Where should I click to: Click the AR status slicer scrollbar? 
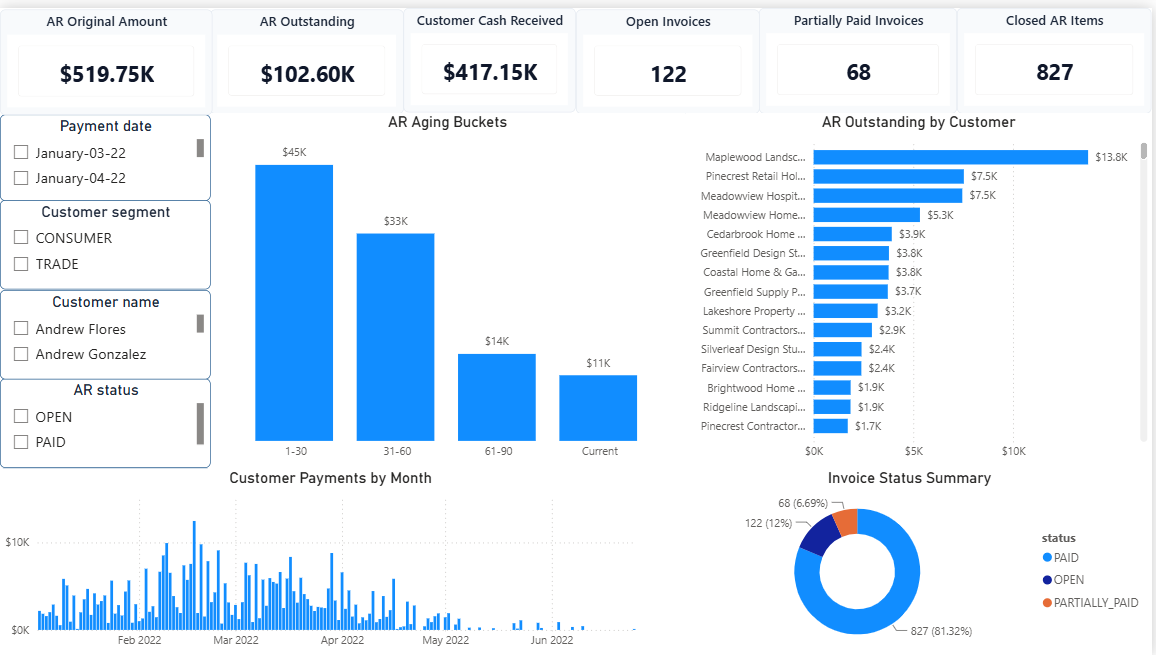point(200,423)
